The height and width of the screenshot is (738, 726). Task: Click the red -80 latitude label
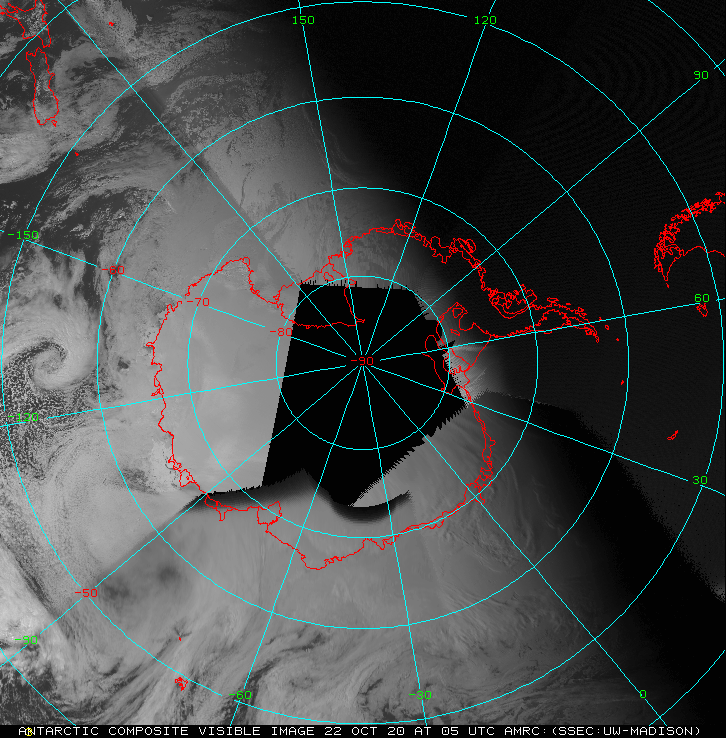tap(281, 332)
